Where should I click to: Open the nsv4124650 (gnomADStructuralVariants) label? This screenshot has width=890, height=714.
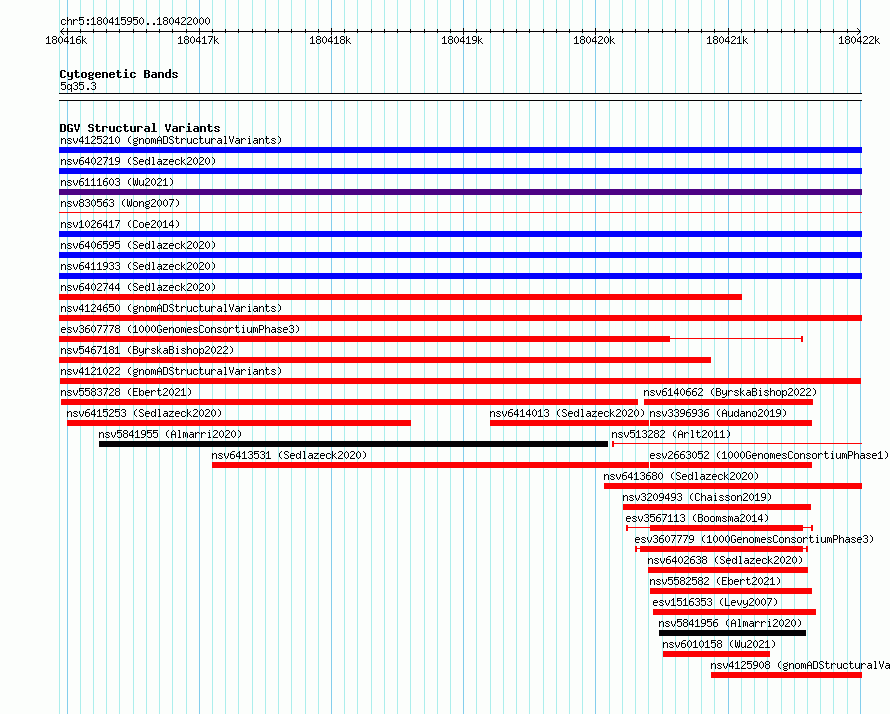click(x=171, y=308)
